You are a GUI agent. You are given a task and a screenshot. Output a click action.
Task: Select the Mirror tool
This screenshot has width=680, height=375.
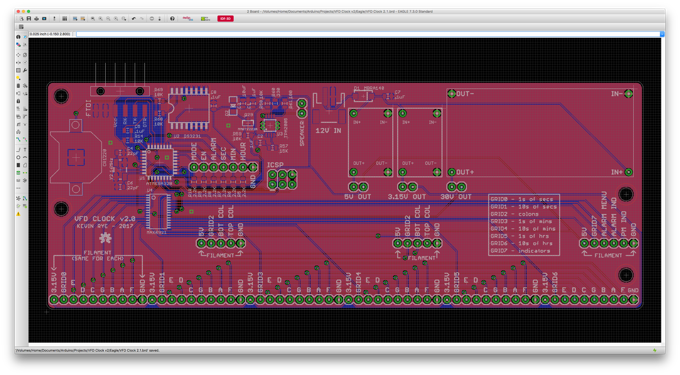18,62
